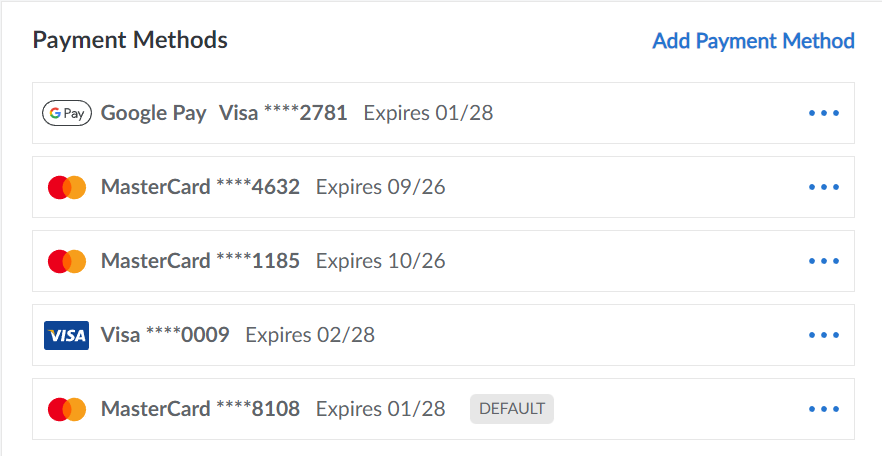Click the MasterCard logo for card ending 8108
The image size is (882, 456).
tap(67, 409)
